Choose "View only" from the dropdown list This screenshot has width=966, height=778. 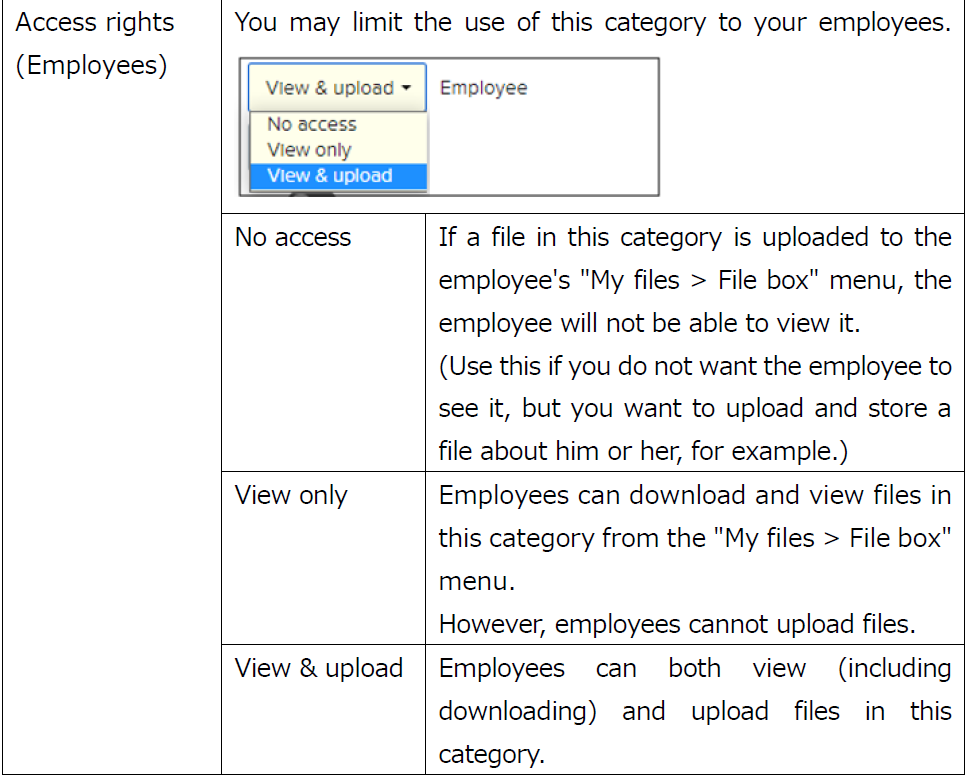click(309, 150)
